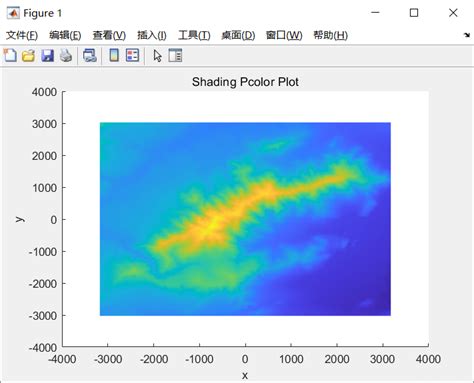The image size is (474, 383).
Task: Click the y axis label
Action: click(x=20, y=219)
